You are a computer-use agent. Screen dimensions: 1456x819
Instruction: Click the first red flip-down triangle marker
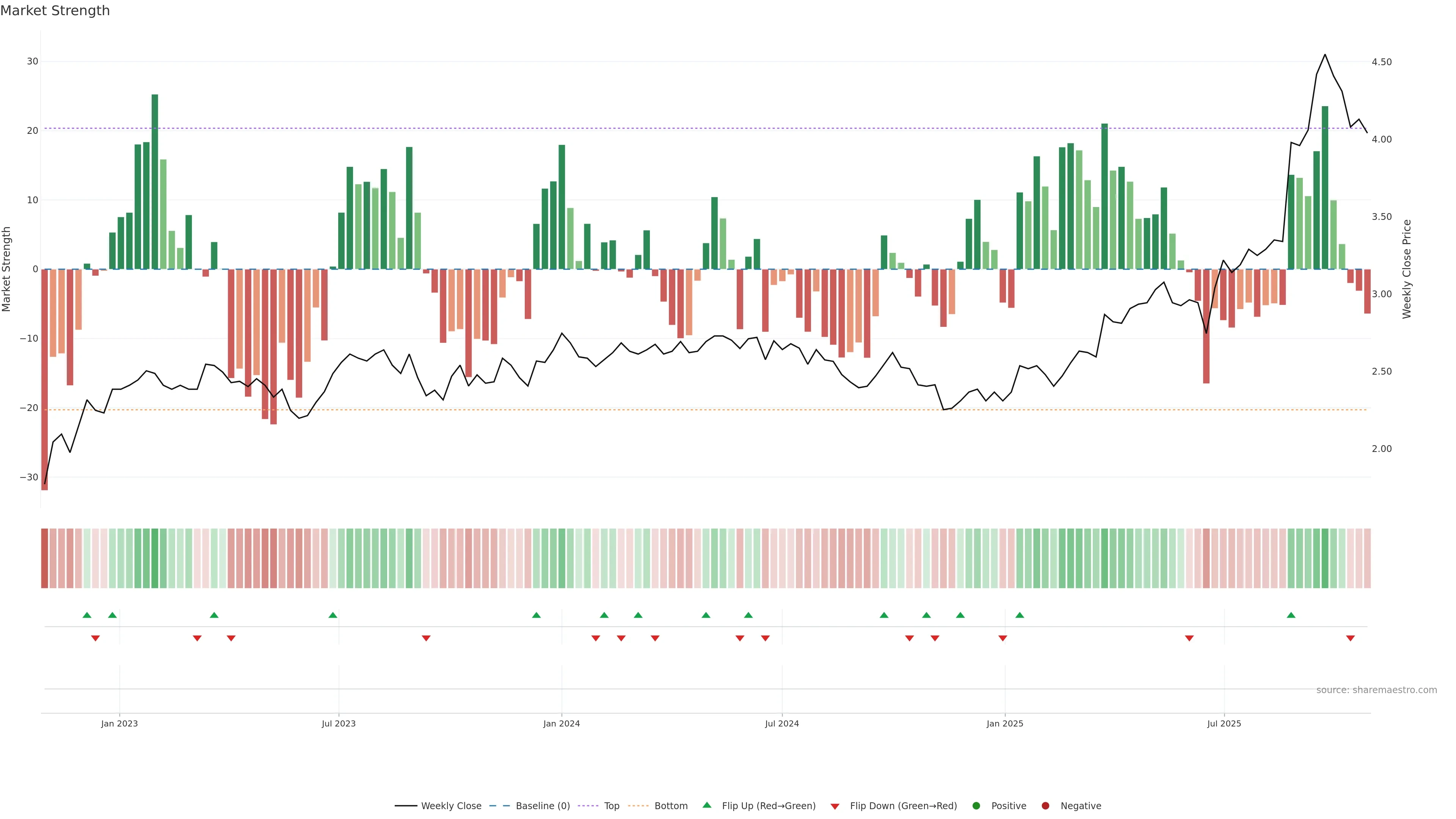(96, 638)
